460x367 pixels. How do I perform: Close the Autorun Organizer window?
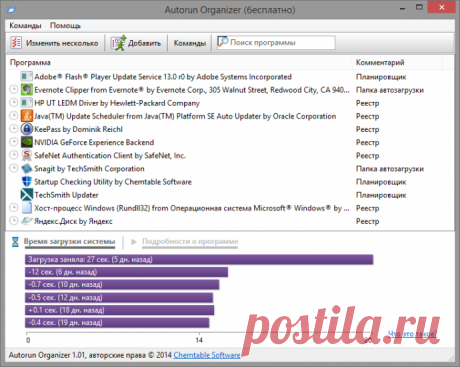tap(442, 7)
